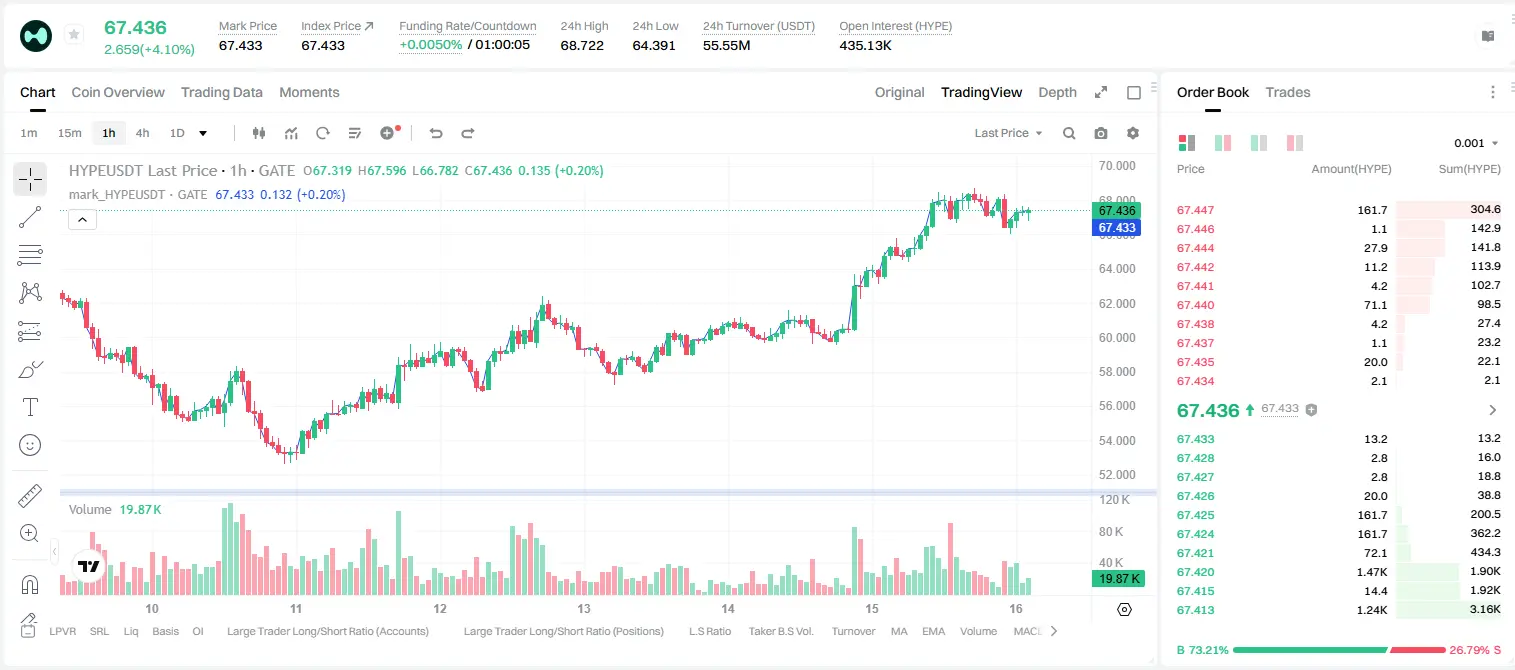Viewport: 1515px width, 670px height.
Task: Select the ruler measure tool
Action: click(30, 496)
